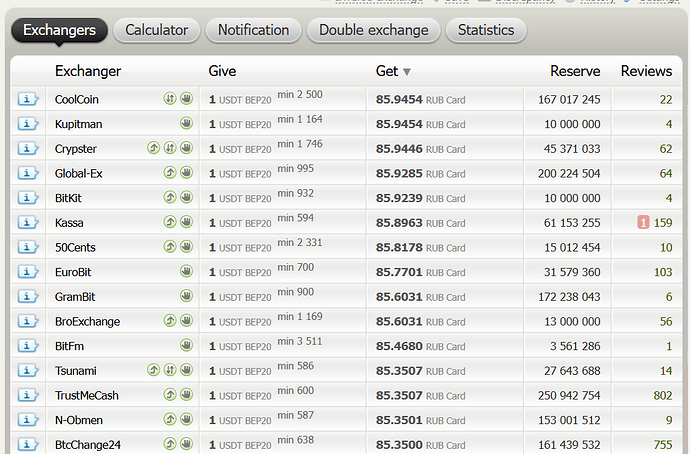Open info icon for Crypster row
Image resolution: width=690 pixels, height=454 pixels.
click(x=28, y=148)
